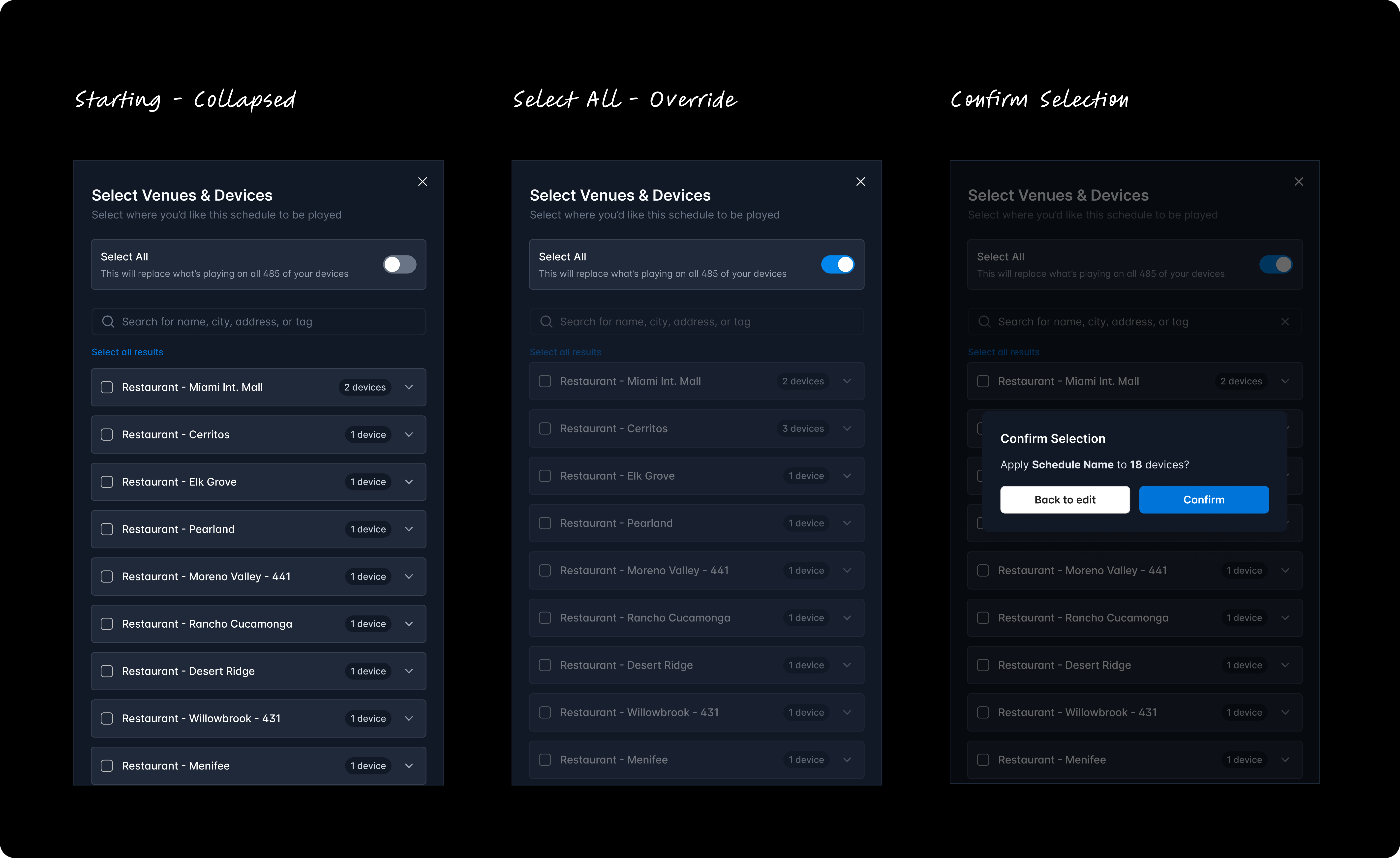
Task: Click search magnifier icon in Starting panel
Action: point(108,322)
